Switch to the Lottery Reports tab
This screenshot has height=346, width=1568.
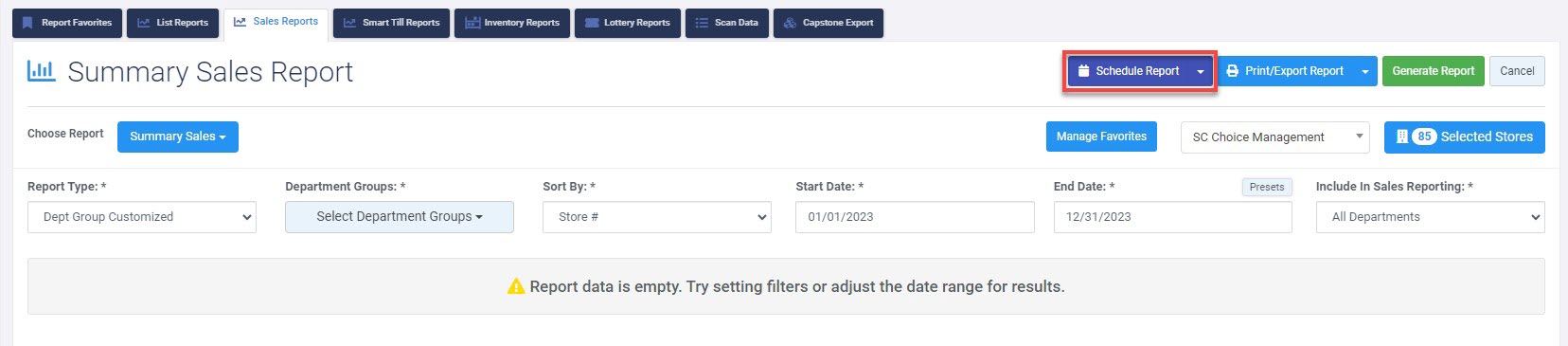click(x=627, y=23)
